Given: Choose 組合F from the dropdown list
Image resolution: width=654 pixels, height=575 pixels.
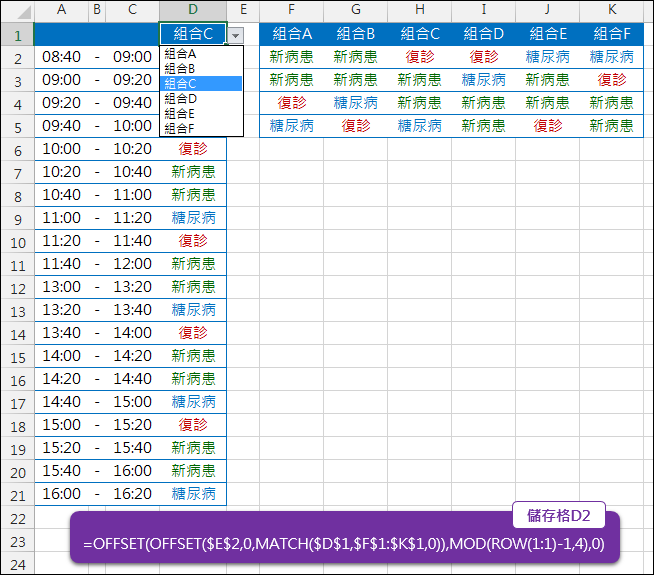Looking at the screenshot, I should (201, 128).
